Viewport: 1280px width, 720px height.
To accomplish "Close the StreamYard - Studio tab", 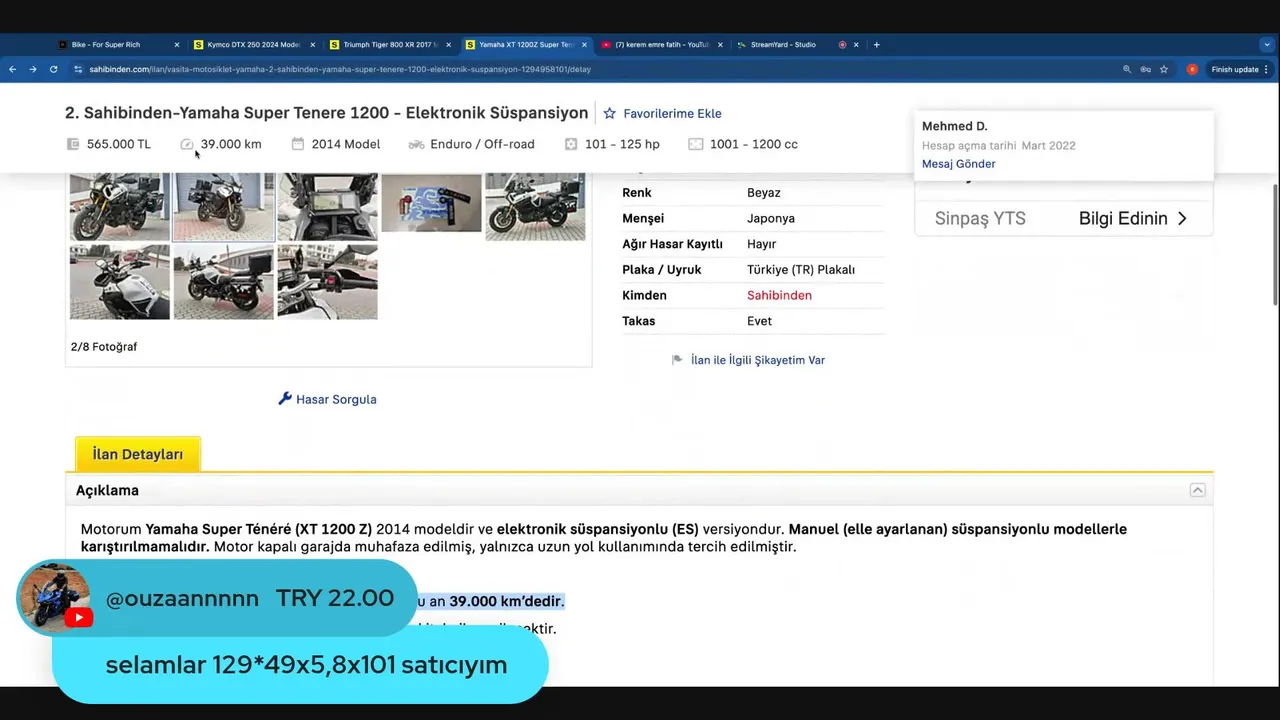I will point(856,44).
